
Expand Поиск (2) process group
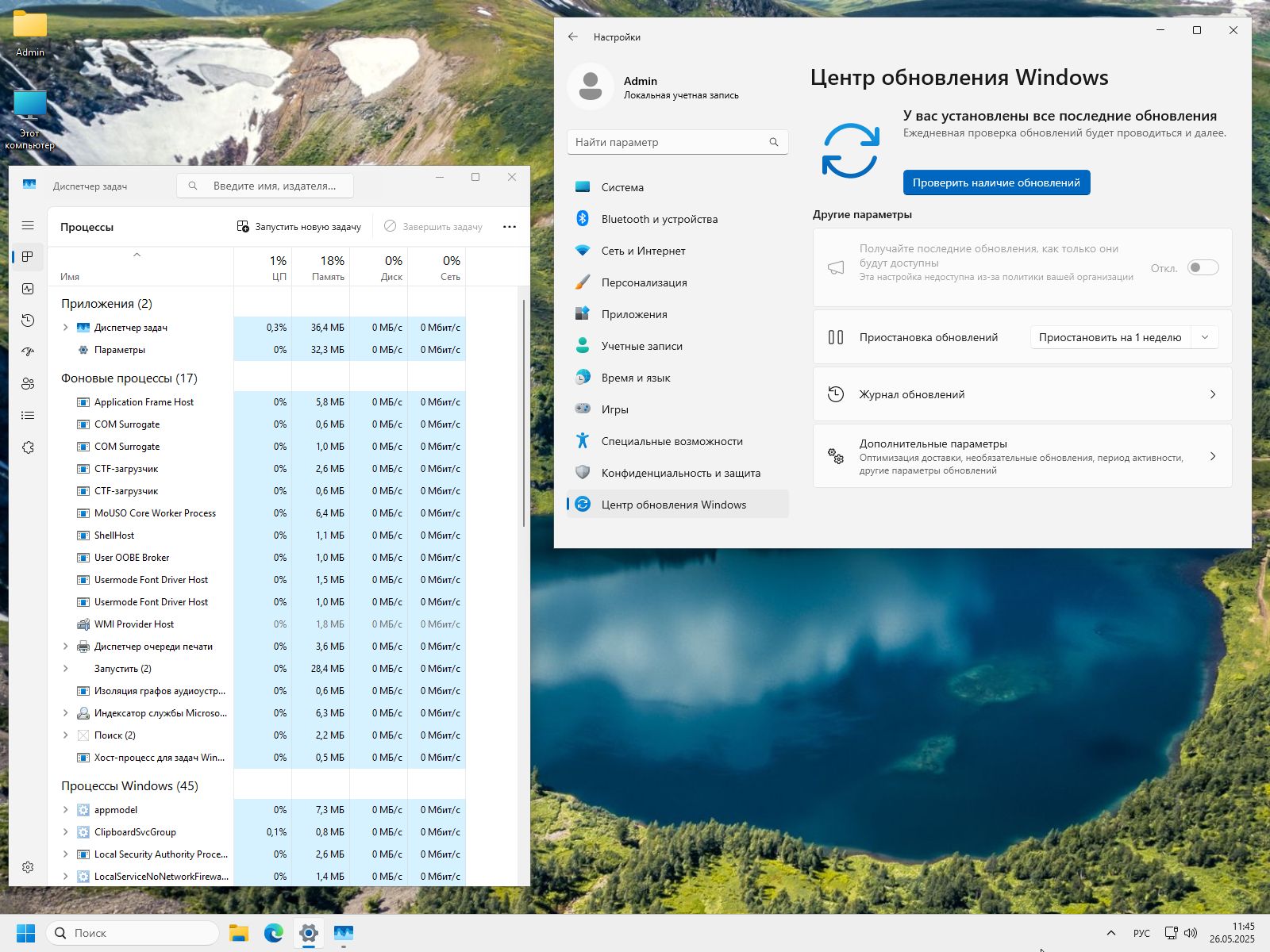[66, 735]
